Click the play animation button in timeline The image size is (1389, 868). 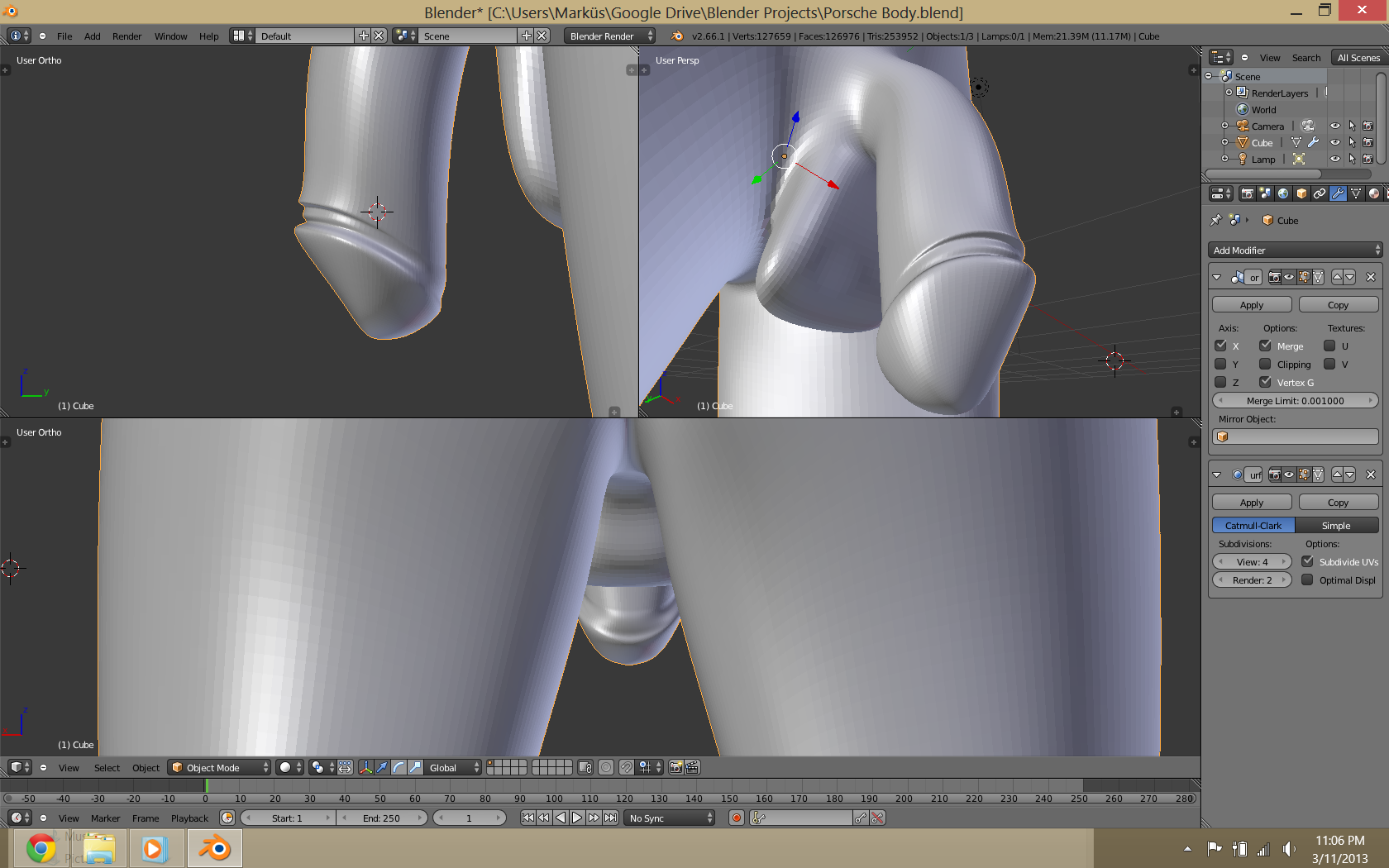(577, 818)
